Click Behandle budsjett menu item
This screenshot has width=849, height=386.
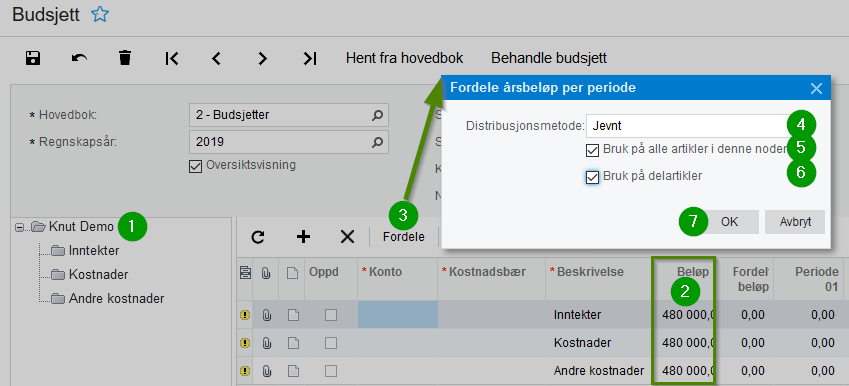coord(549,58)
